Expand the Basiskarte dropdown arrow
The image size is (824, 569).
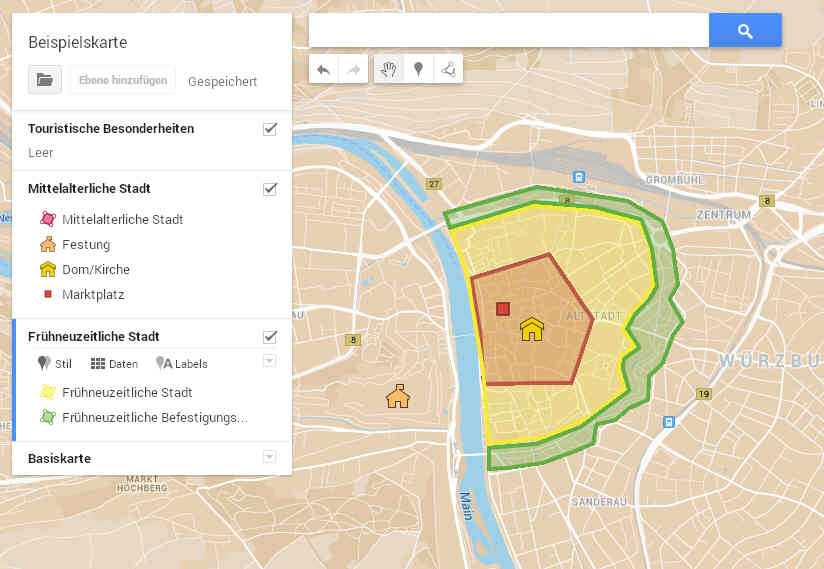coord(269,457)
